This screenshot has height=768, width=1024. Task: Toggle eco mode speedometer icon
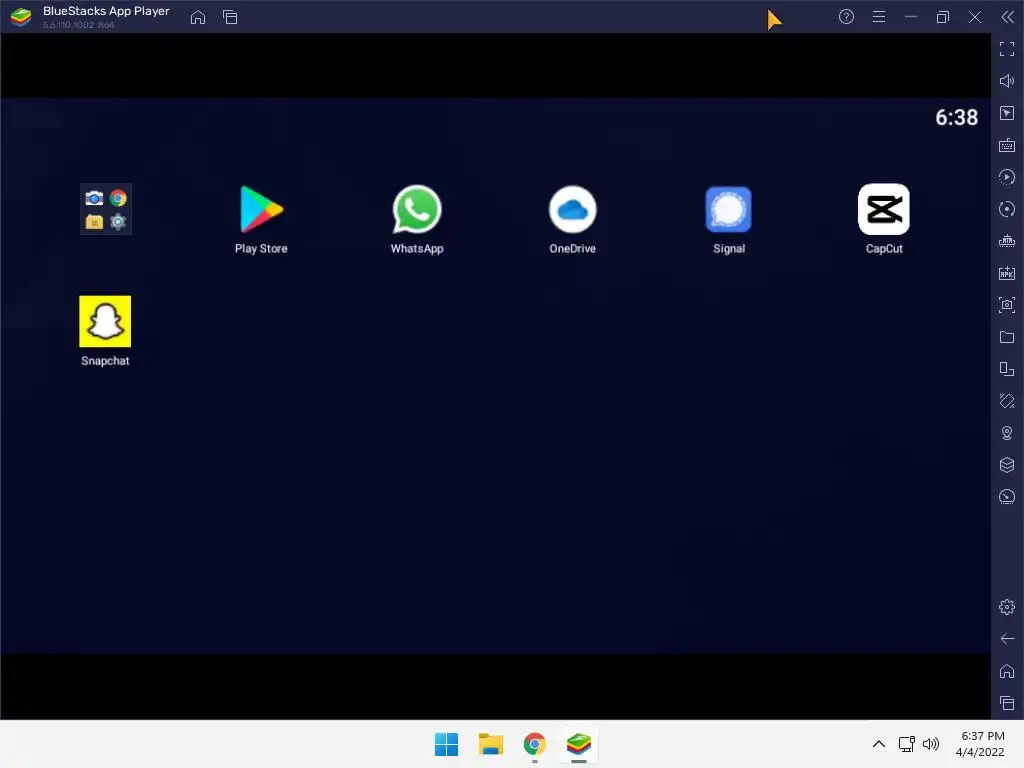click(1006, 497)
